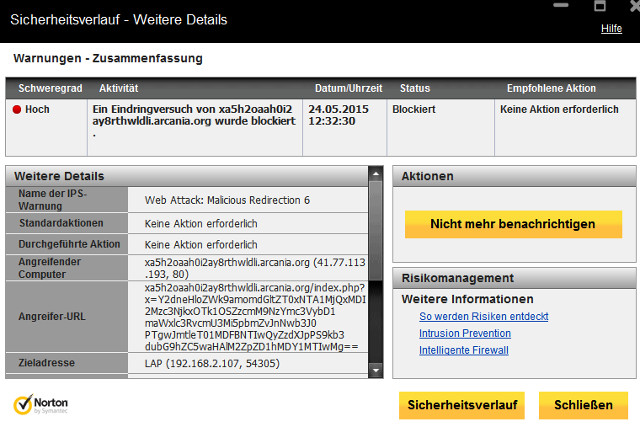Image resolution: width=640 pixels, height=427 pixels.
Task: Sort by the Datum/Uhrzeit column header
Action: click(x=346, y=88)
